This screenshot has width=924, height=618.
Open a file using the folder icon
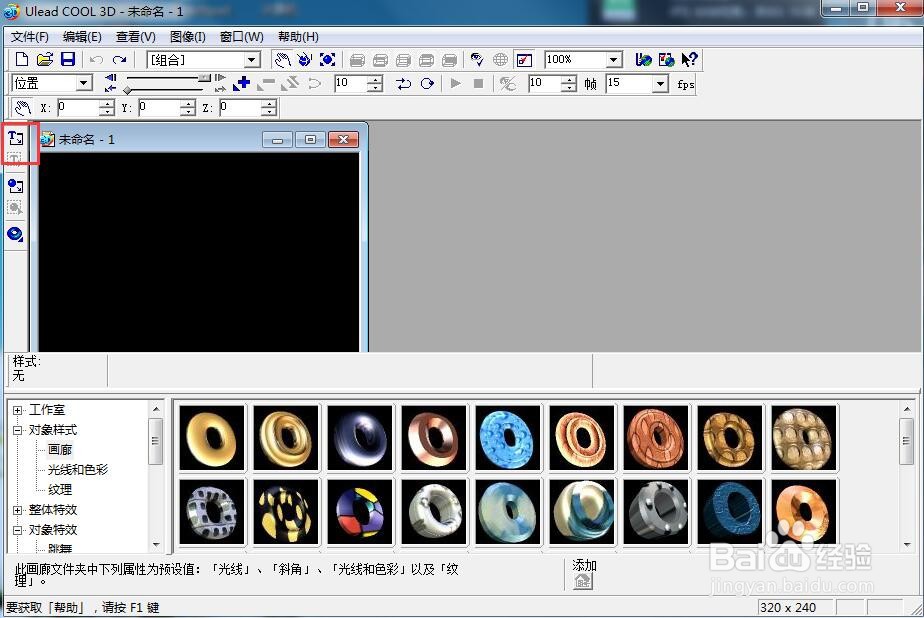pos(45,60)
